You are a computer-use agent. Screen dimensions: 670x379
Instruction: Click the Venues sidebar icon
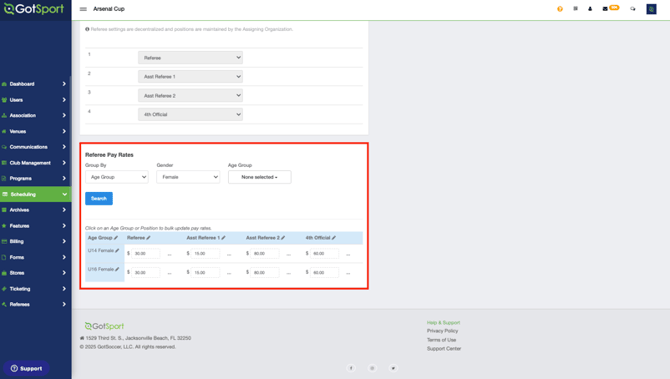(4, 131)
